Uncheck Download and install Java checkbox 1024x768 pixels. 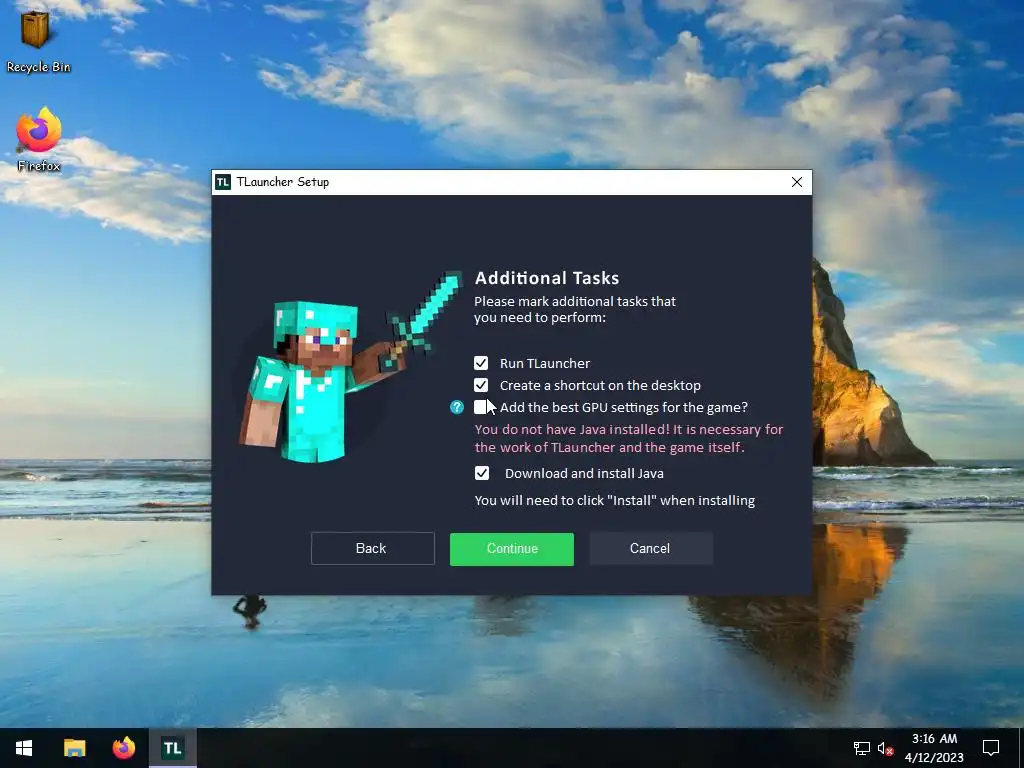coord(482,473)
